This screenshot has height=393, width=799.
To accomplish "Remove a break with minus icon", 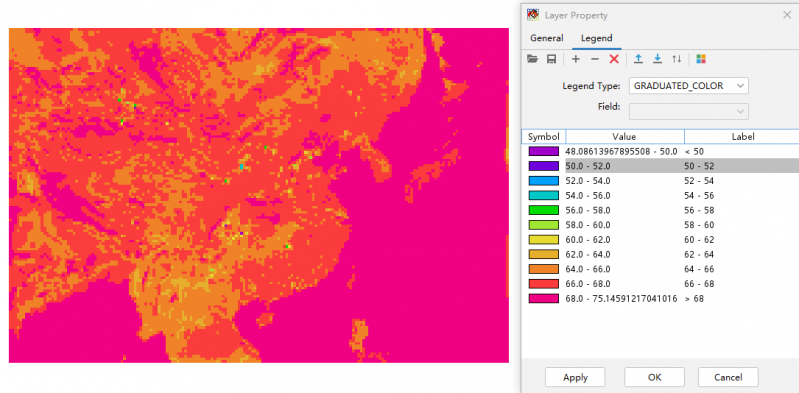I will (x=595, y=59).
